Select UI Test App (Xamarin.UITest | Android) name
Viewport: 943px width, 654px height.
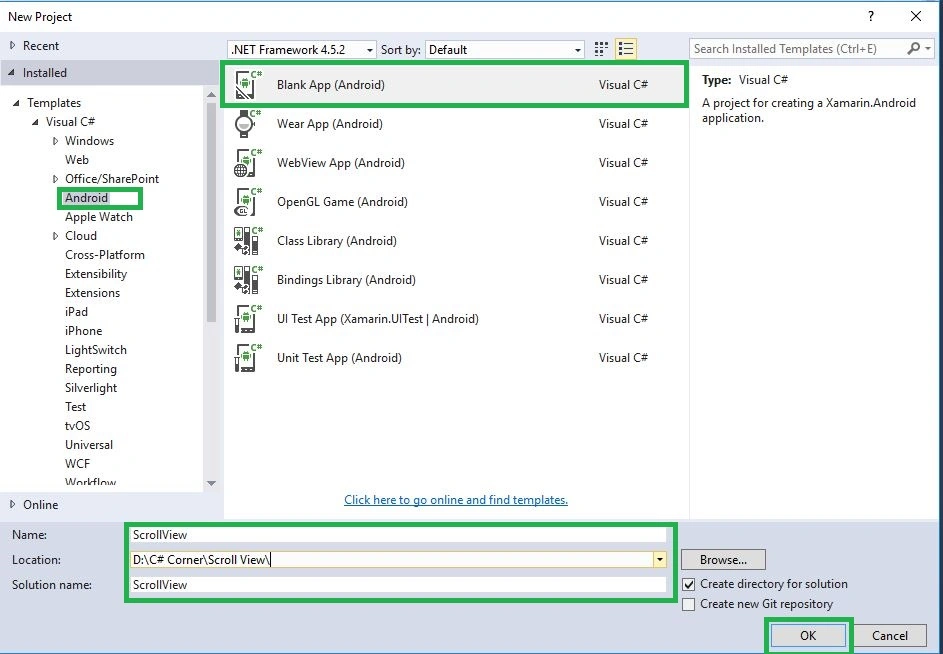point(378,319)
